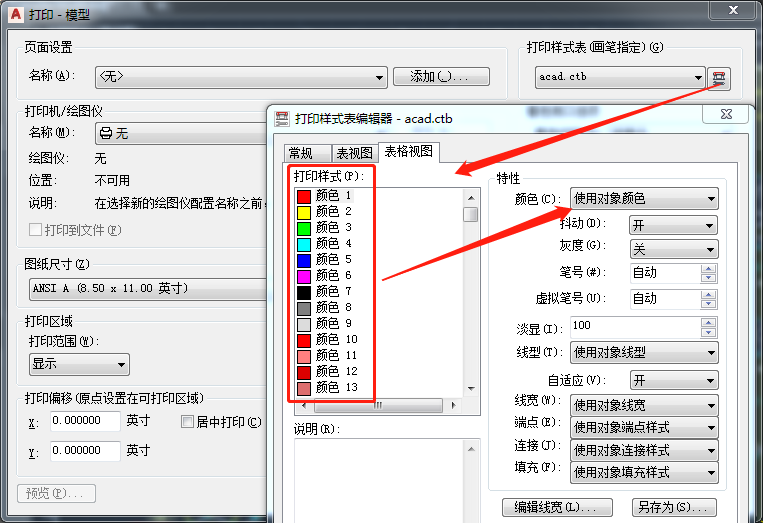This screenshot has height=523, width=763.
Task: Open the 线型 dropdown list
Action: point(643,353)
